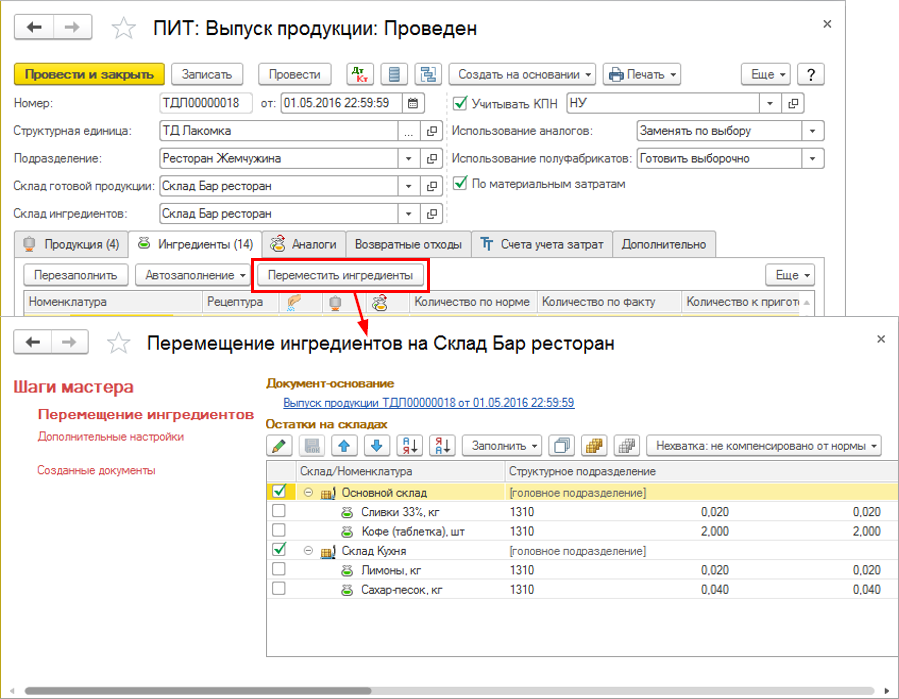This screenshot has width=899, height=699.
Task: Move row up with blue arrow
Action: pos(346,445)
